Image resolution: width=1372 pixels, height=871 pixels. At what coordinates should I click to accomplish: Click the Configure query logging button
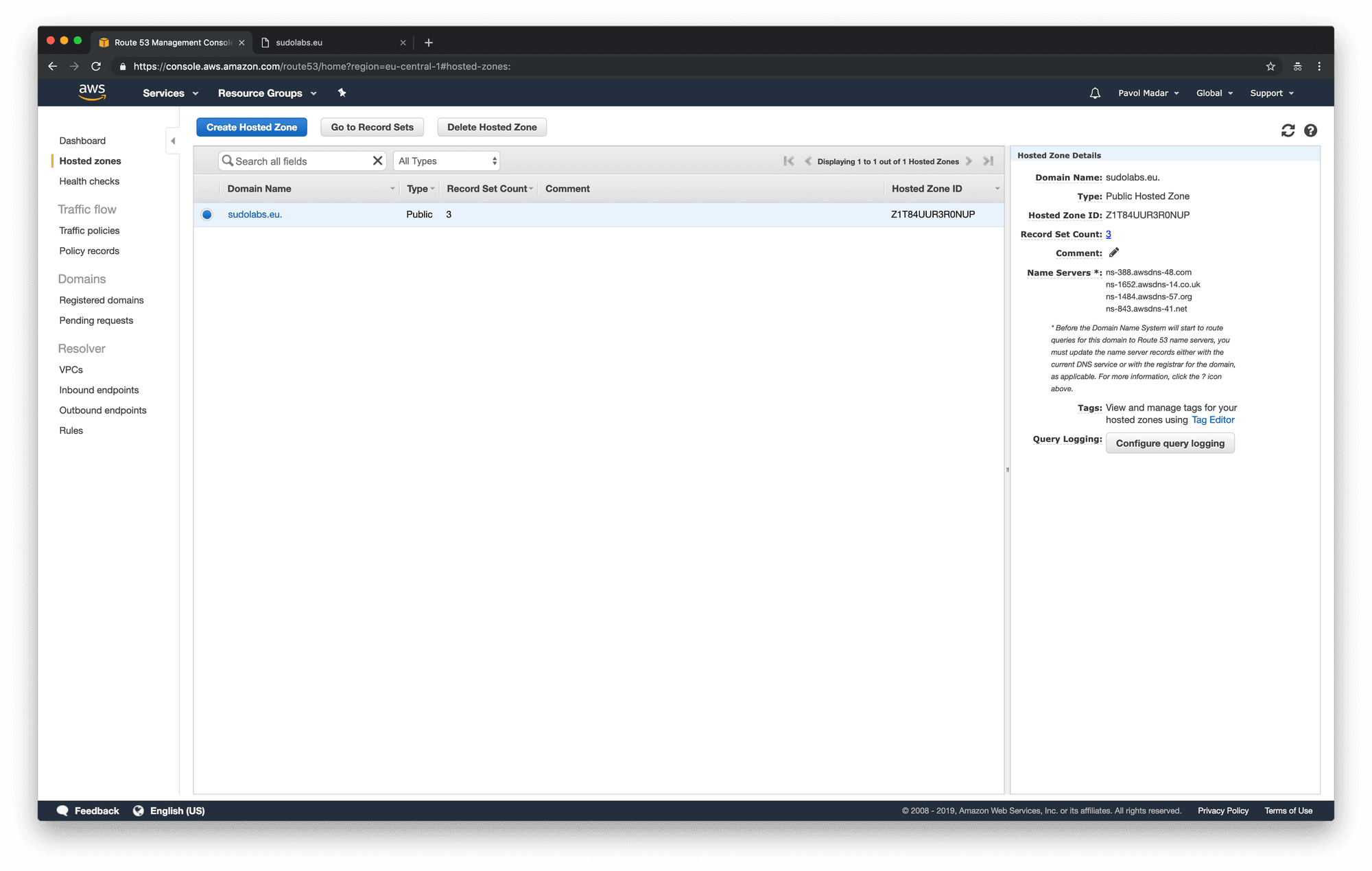click(1170, 443)
